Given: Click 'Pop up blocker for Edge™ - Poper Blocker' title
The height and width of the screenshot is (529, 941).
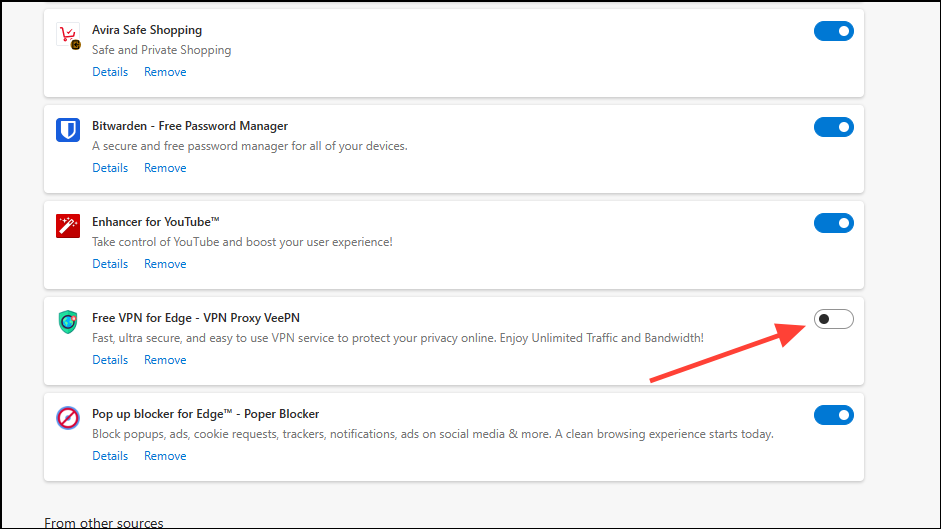Looking at the screenshot, I should (x=205, y=414).
